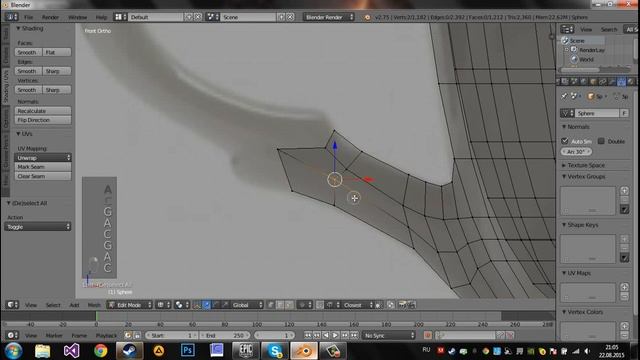Toggle the Auto Smooth checkbox

(565, 141)
